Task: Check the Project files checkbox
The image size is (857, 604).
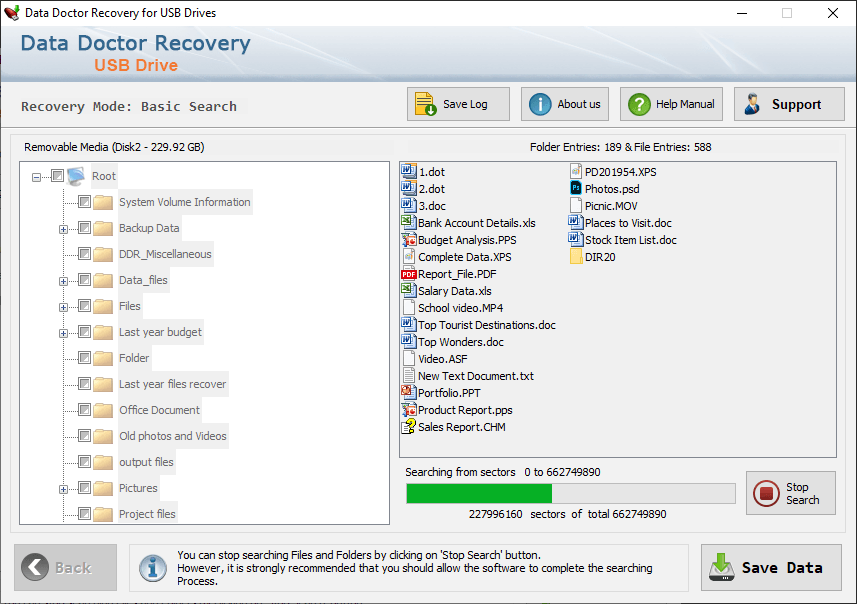Action: pyautogui.click(x=84, y=513)
